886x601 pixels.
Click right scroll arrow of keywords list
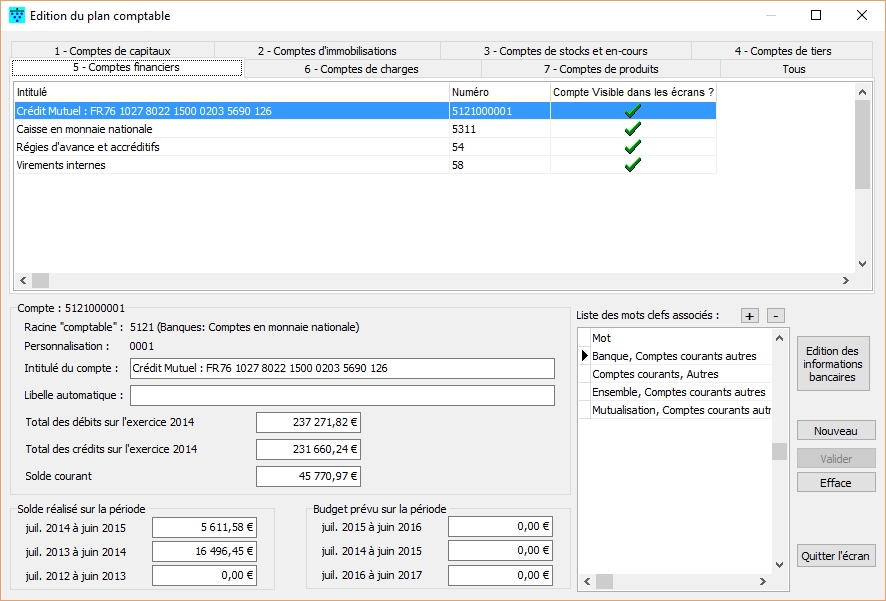(x=764, y=581)
